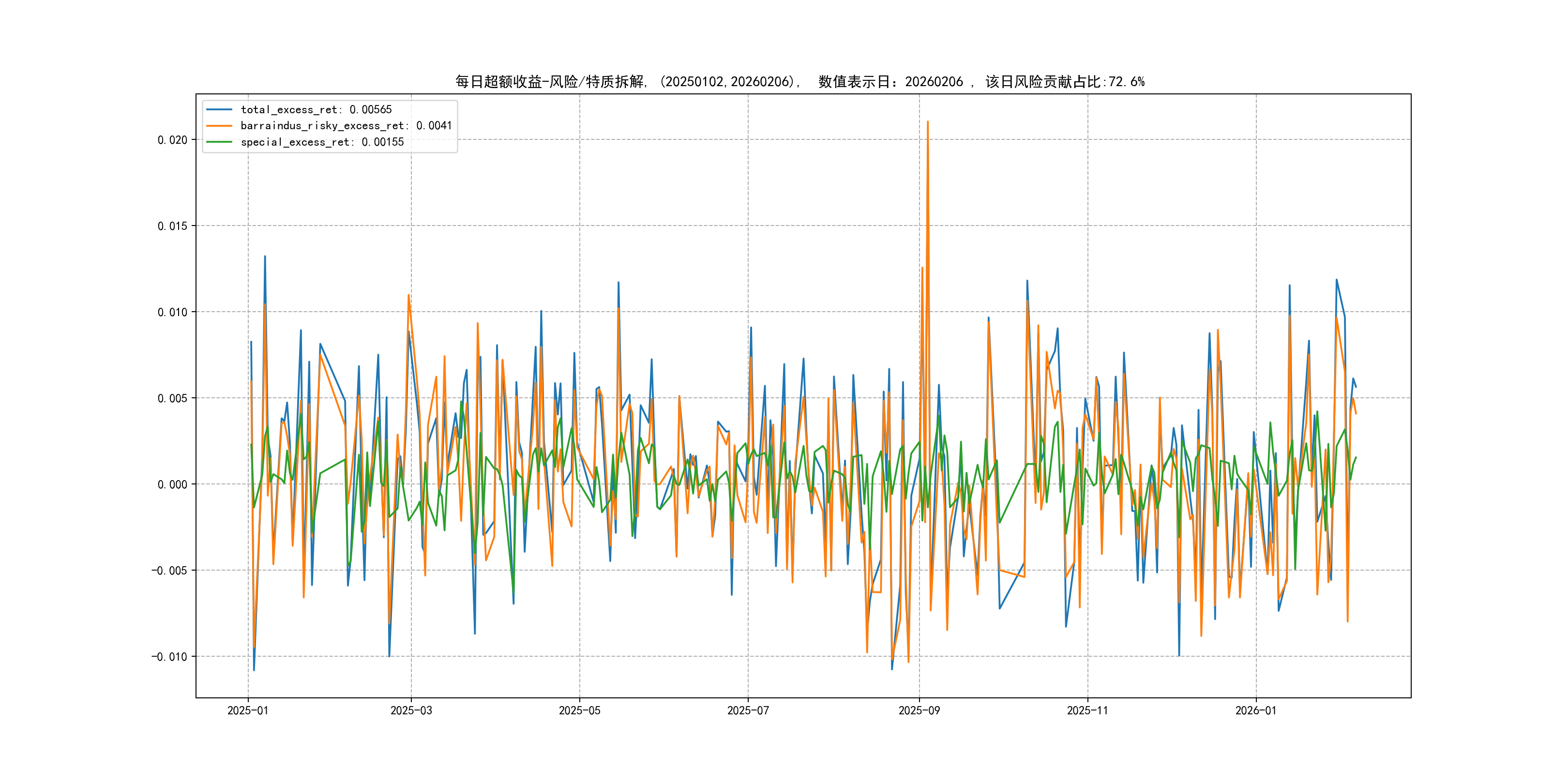Viewport: 1568px width, 784px height.
Task: Click the green special_excess_ret legend line
Action: coord(219,142)
